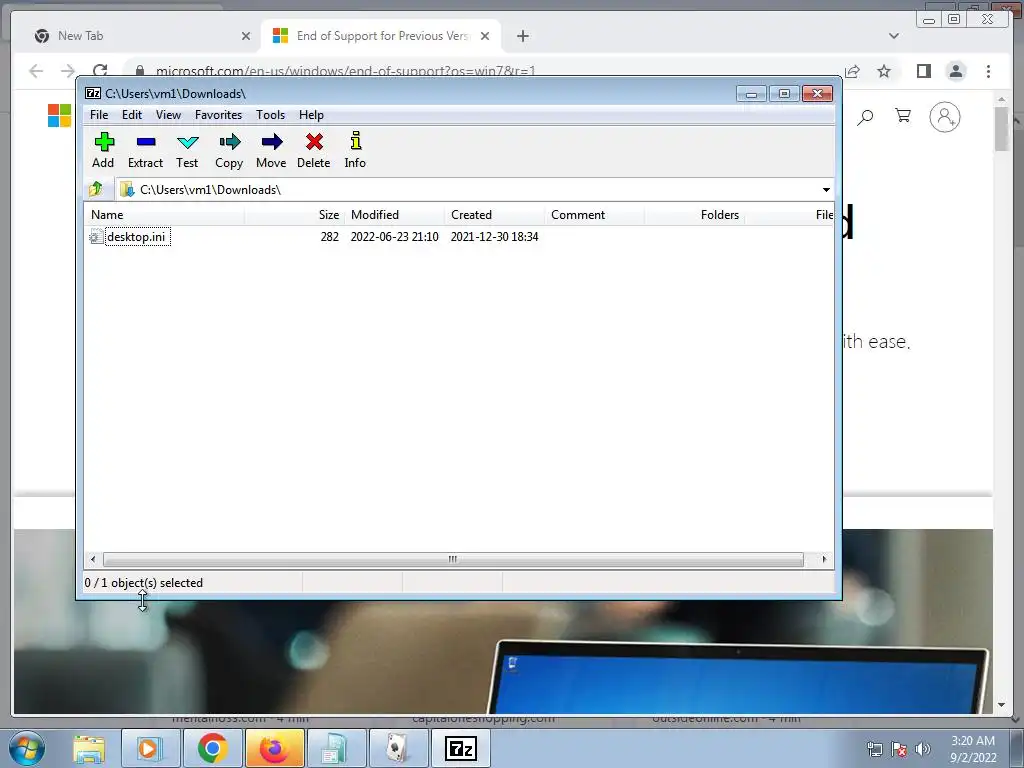Click the Microsoft logo on the webpage

[x=59, y=116]
